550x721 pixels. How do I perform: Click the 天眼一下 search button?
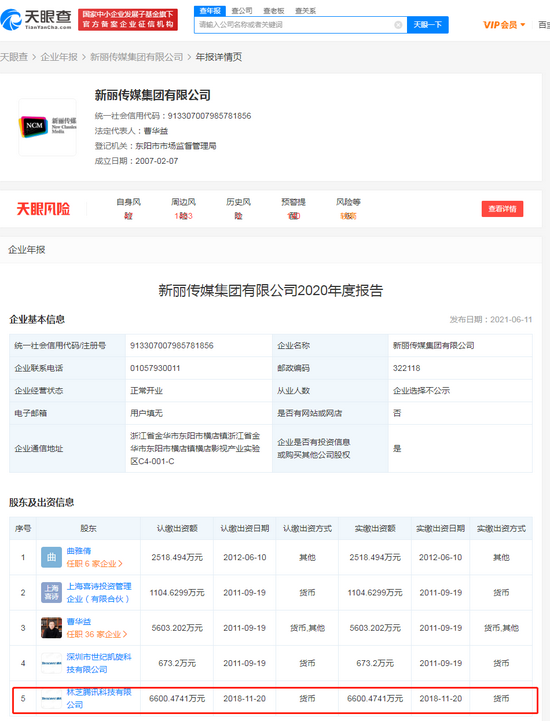pyautogui.click(x=428, y=25)
